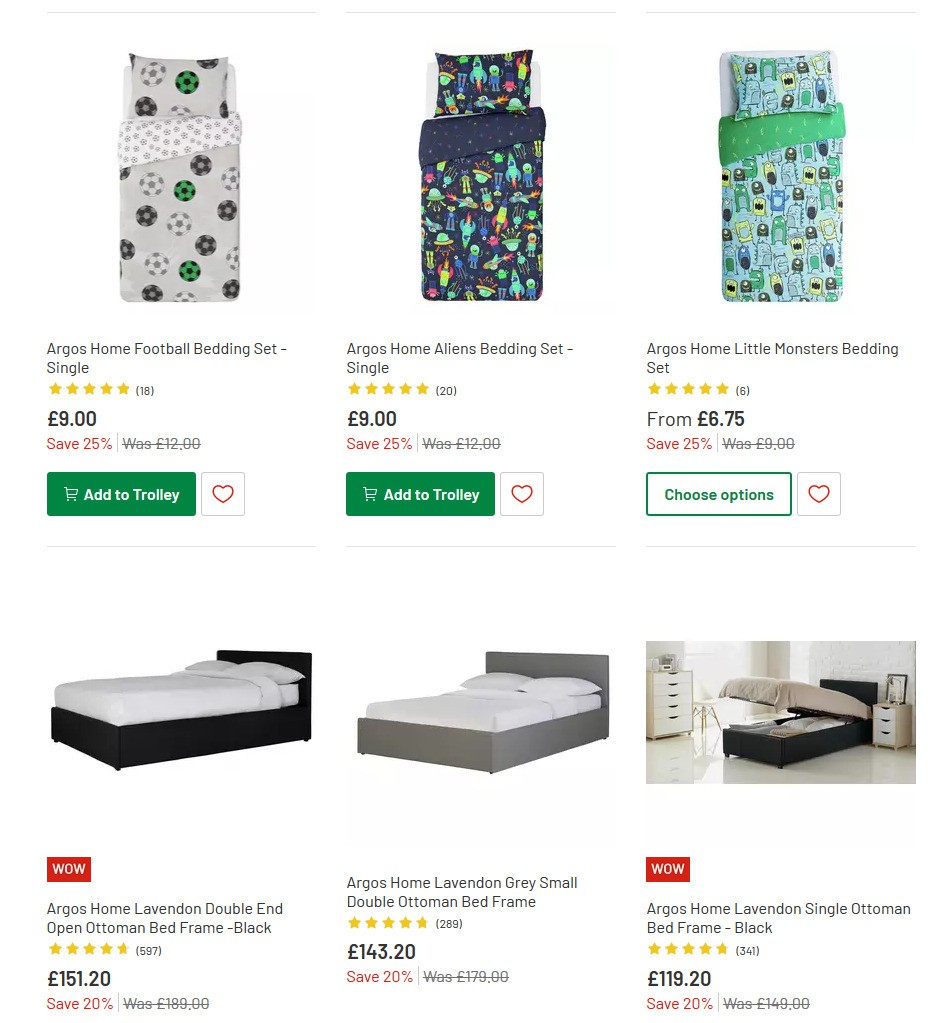Click the trolley icon on Football Bedding Set button
This screenshot has height=1023, width=940.
point(71,493)
